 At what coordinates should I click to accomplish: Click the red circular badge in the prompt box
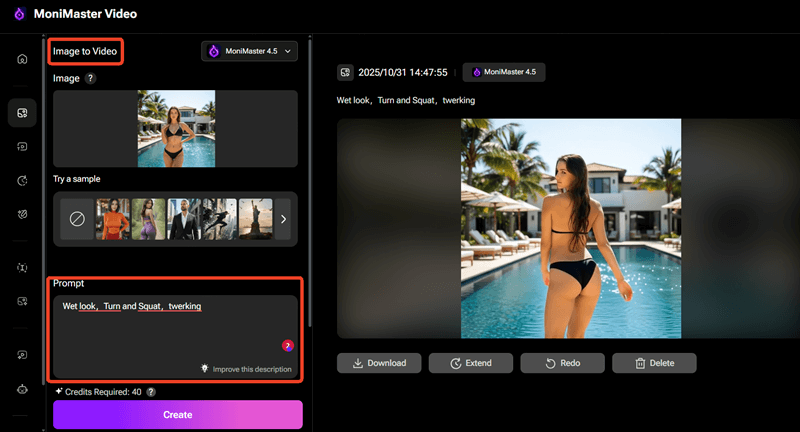(288, 346)
